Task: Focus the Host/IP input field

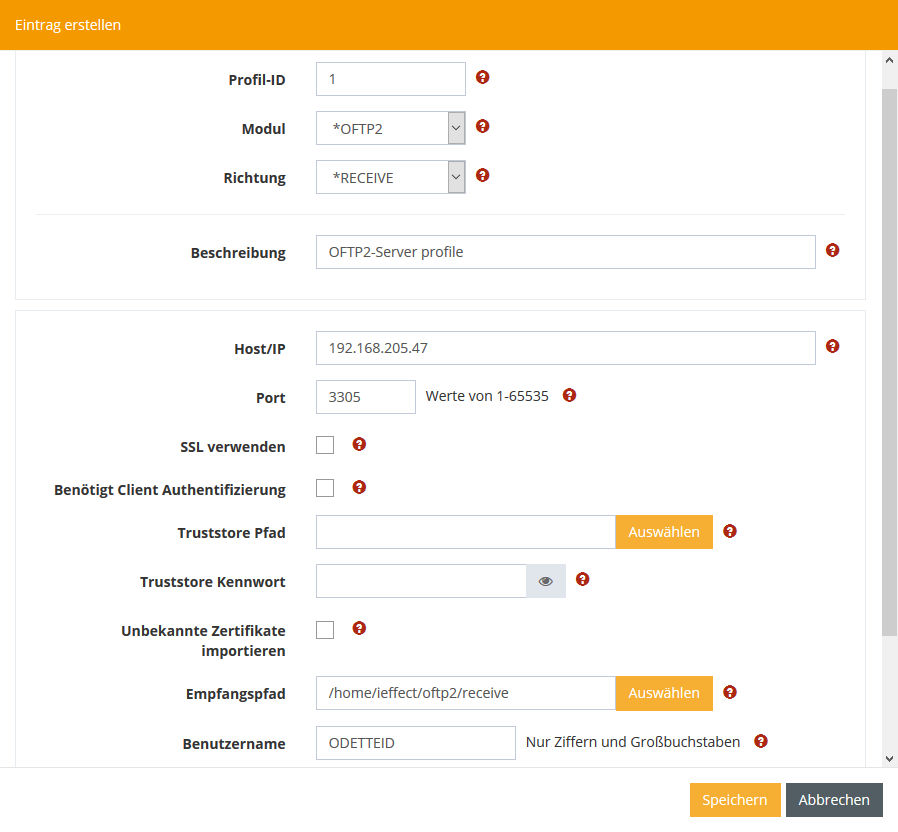Action: (x=565, y=348)
